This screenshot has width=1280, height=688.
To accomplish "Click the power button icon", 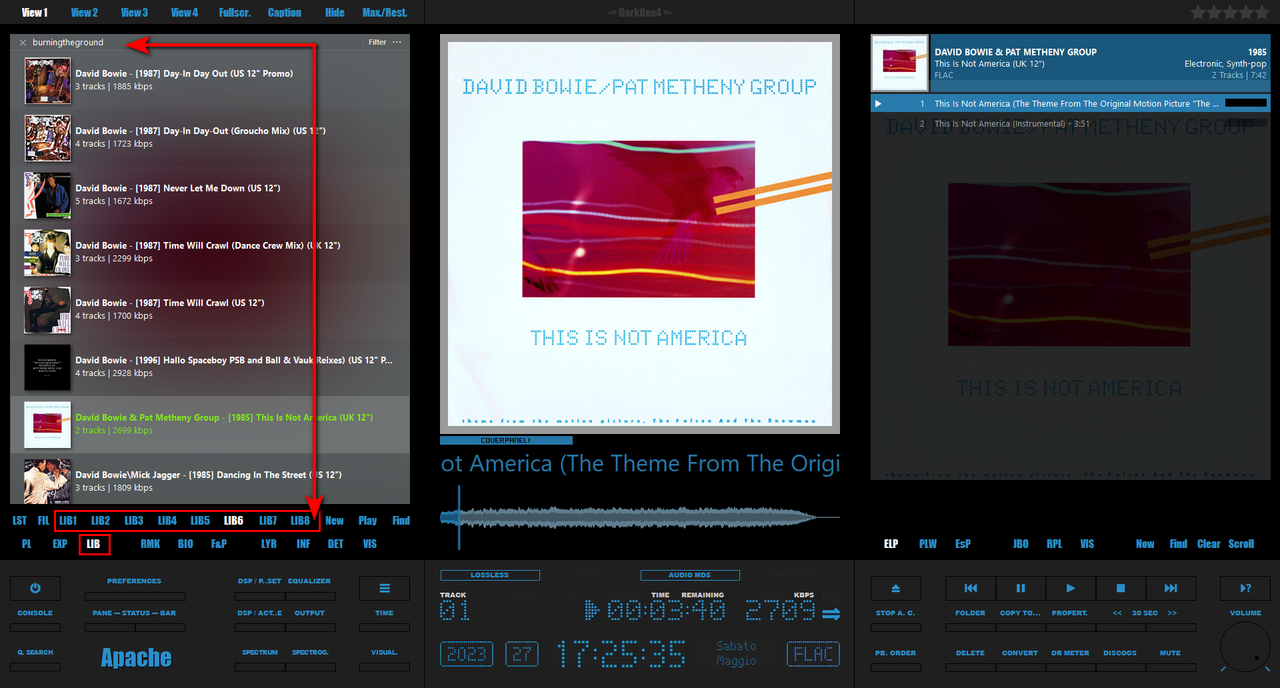I will tap(35, 589).
